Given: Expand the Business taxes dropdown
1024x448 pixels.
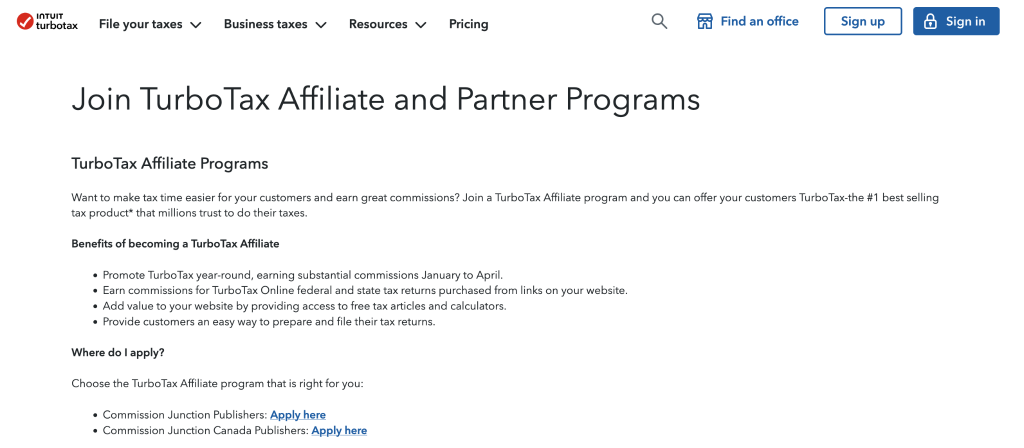Looking at the screenshot, I should 275,24.
